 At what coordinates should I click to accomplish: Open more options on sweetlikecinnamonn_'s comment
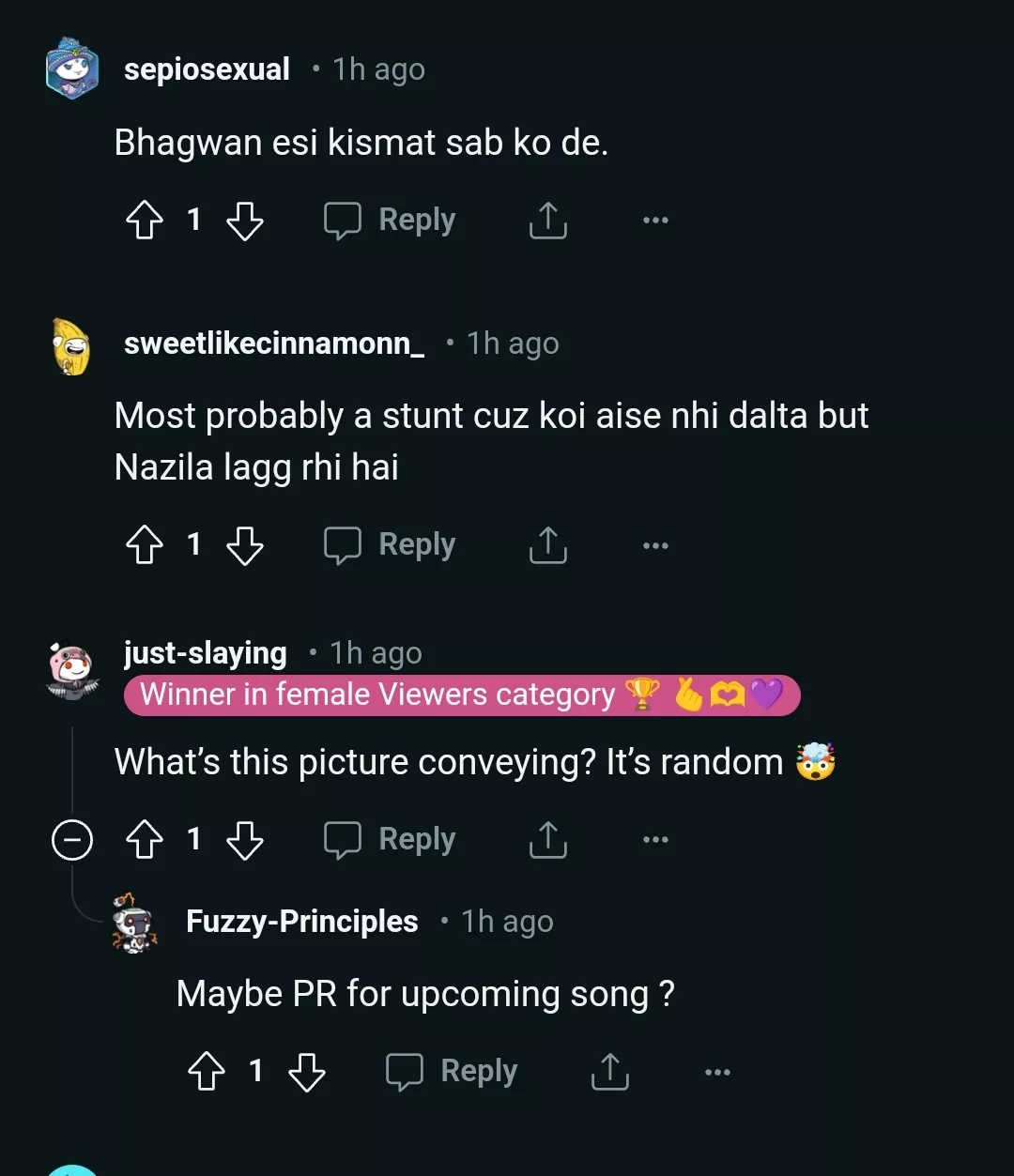(655, 545)
